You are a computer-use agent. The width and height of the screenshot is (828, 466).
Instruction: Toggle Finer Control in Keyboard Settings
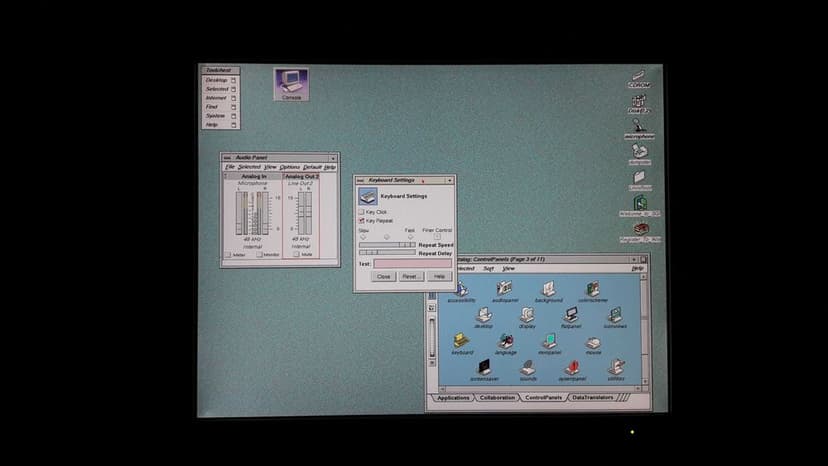click(437, 237)
